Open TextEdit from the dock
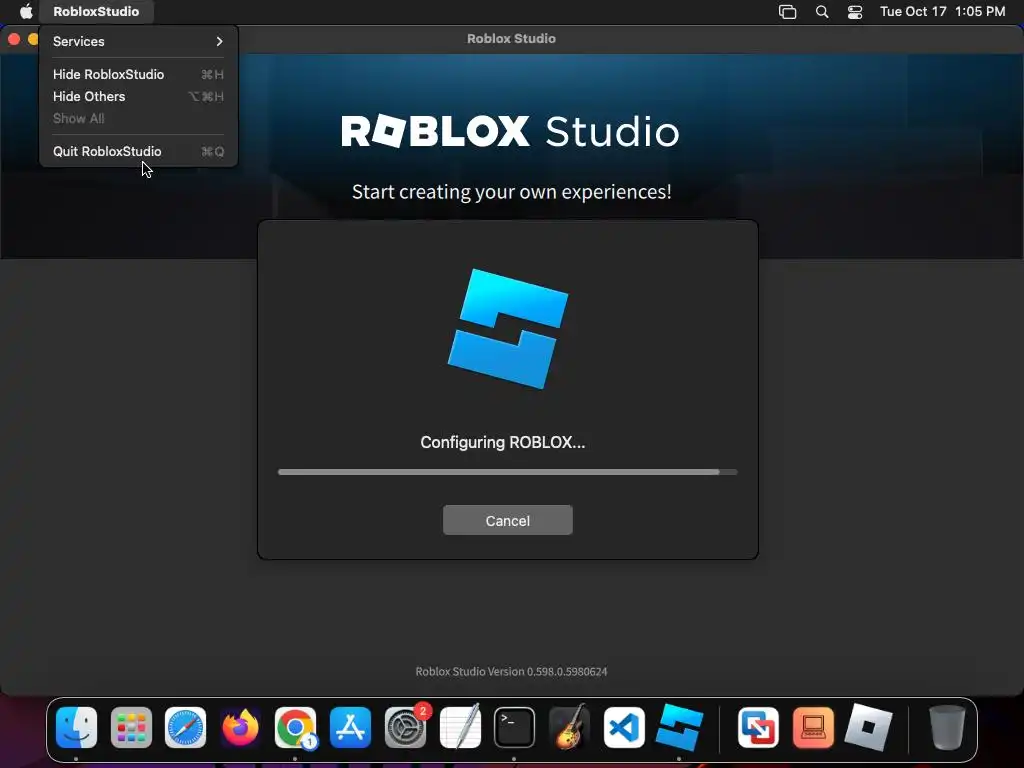Screen dimensions: 1024x768 (460, 728)
